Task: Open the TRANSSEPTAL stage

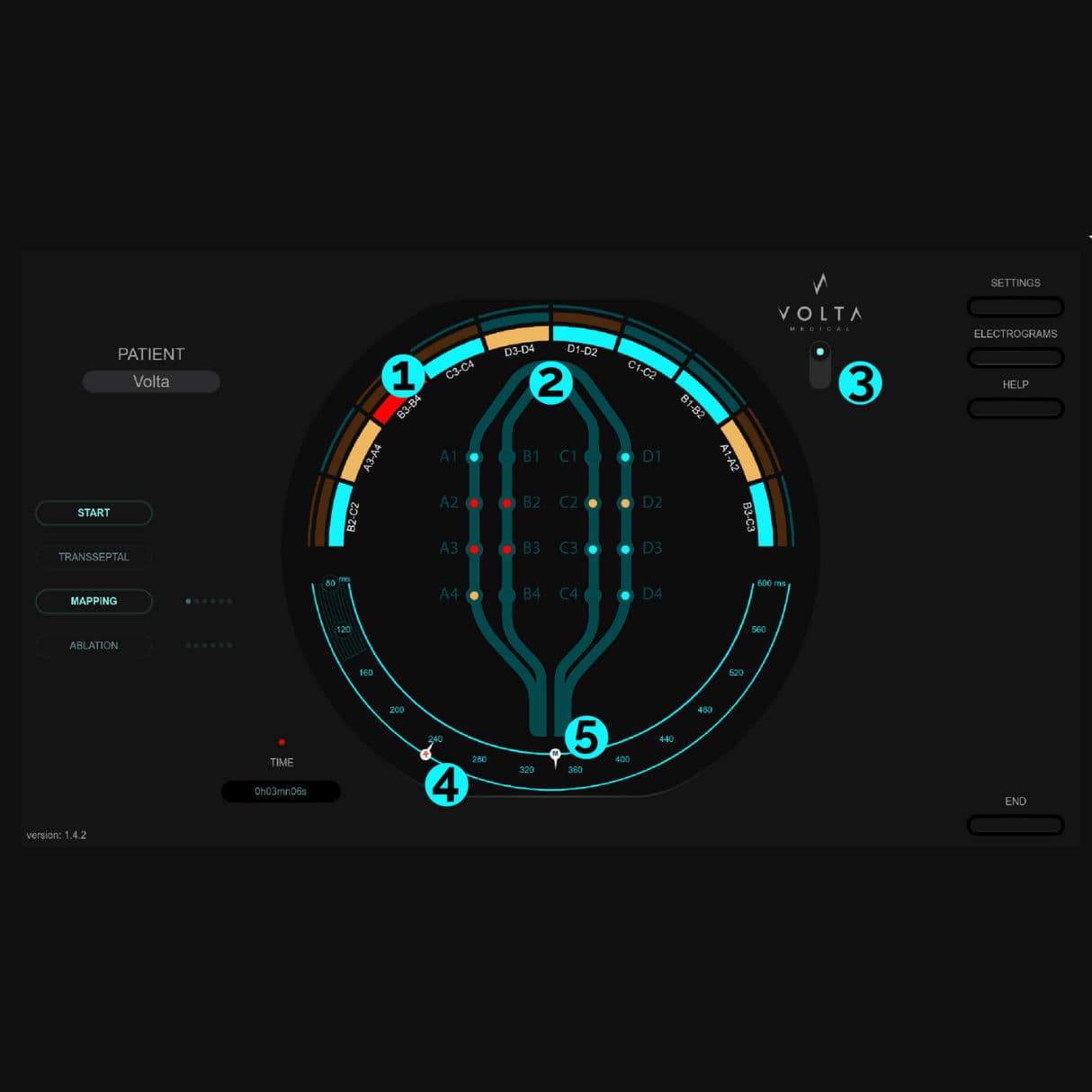Action: click(94, 556)
